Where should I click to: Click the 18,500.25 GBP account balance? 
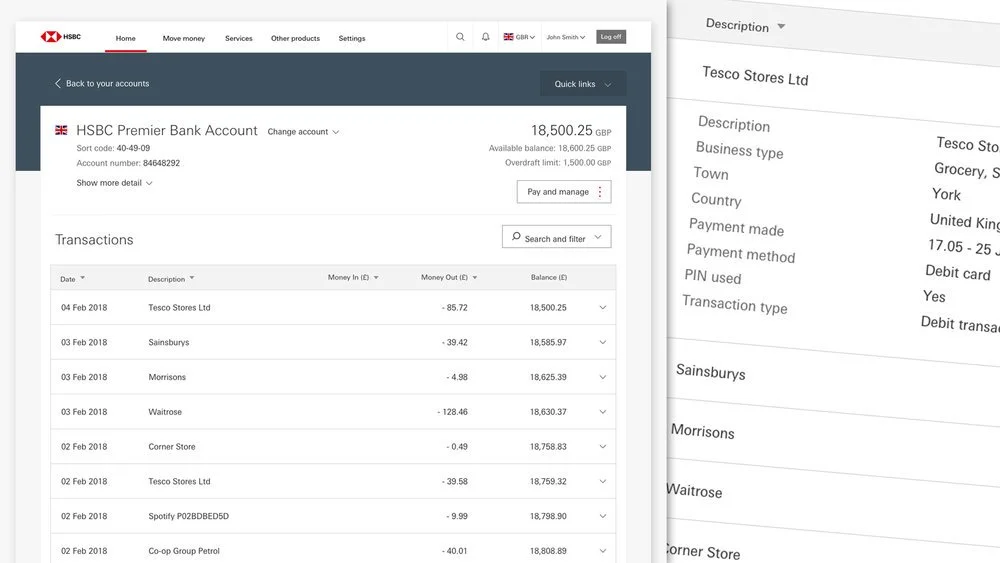571,131
